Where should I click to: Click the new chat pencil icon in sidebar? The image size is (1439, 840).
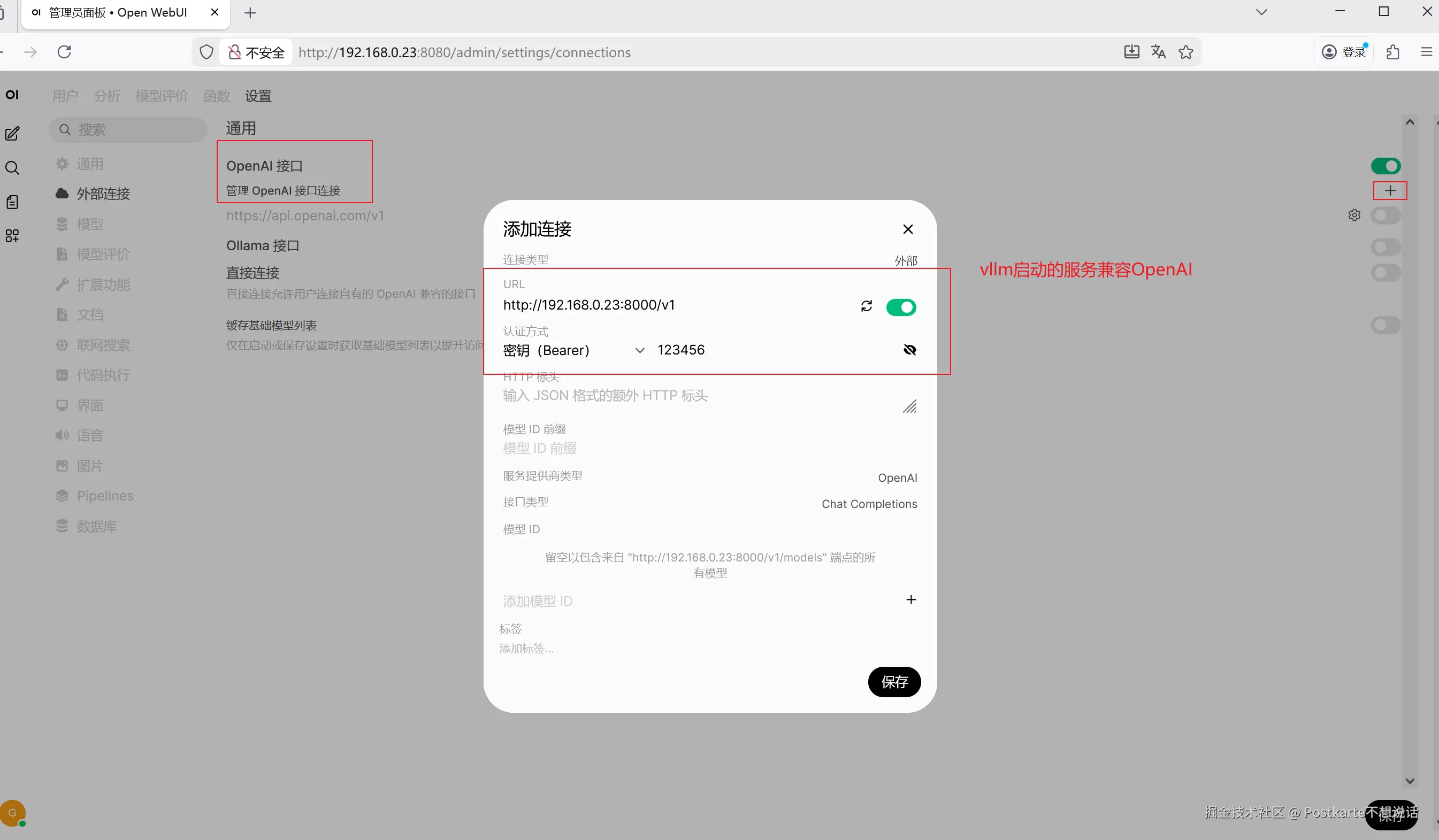click(12, 134)
